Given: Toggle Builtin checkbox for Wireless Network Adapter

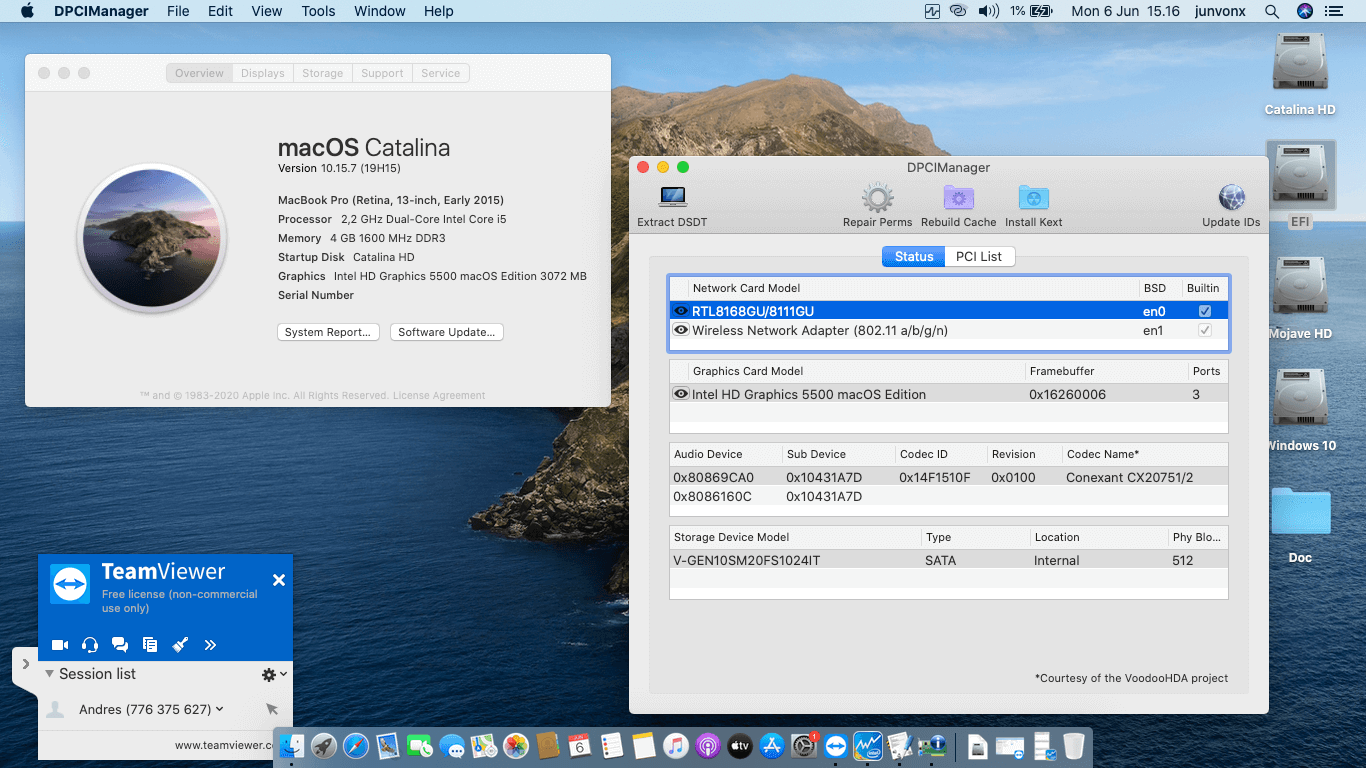Looking at the screenshot, I should 1205,330.
